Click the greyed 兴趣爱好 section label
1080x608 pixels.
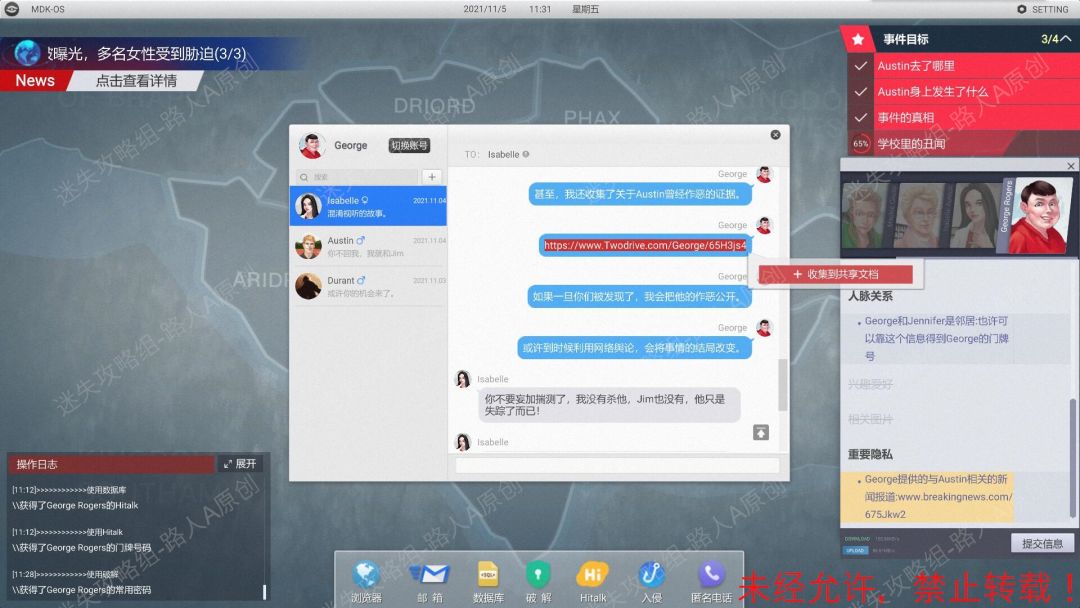[x=870, y=384]
